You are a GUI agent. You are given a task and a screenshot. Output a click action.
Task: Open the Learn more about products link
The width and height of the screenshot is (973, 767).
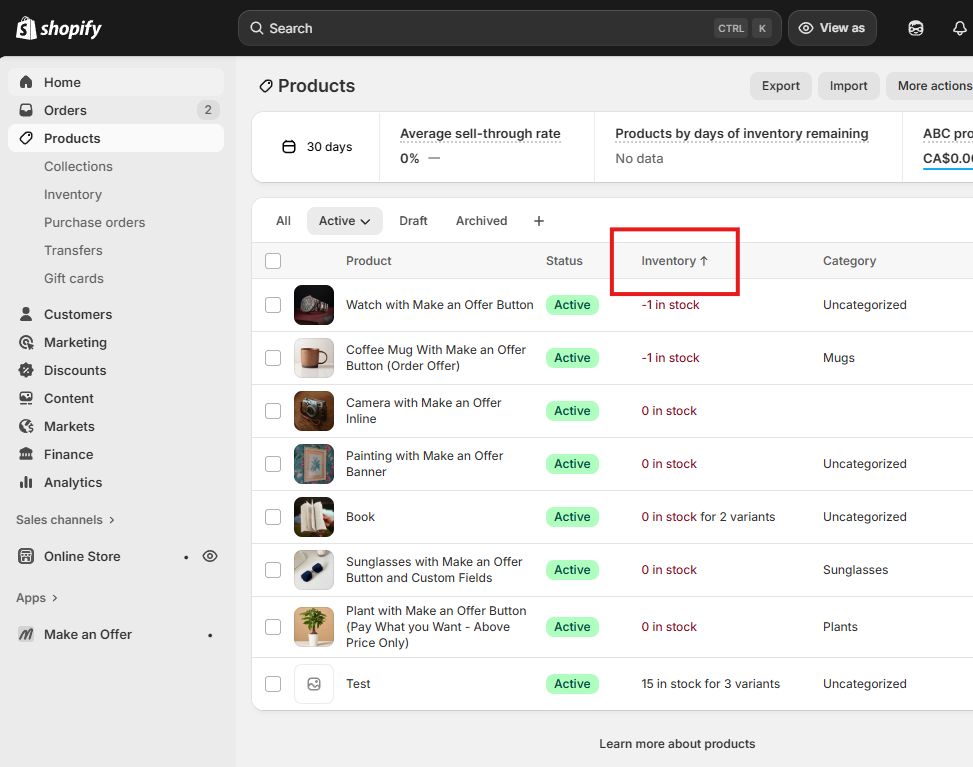click(677, 744)
